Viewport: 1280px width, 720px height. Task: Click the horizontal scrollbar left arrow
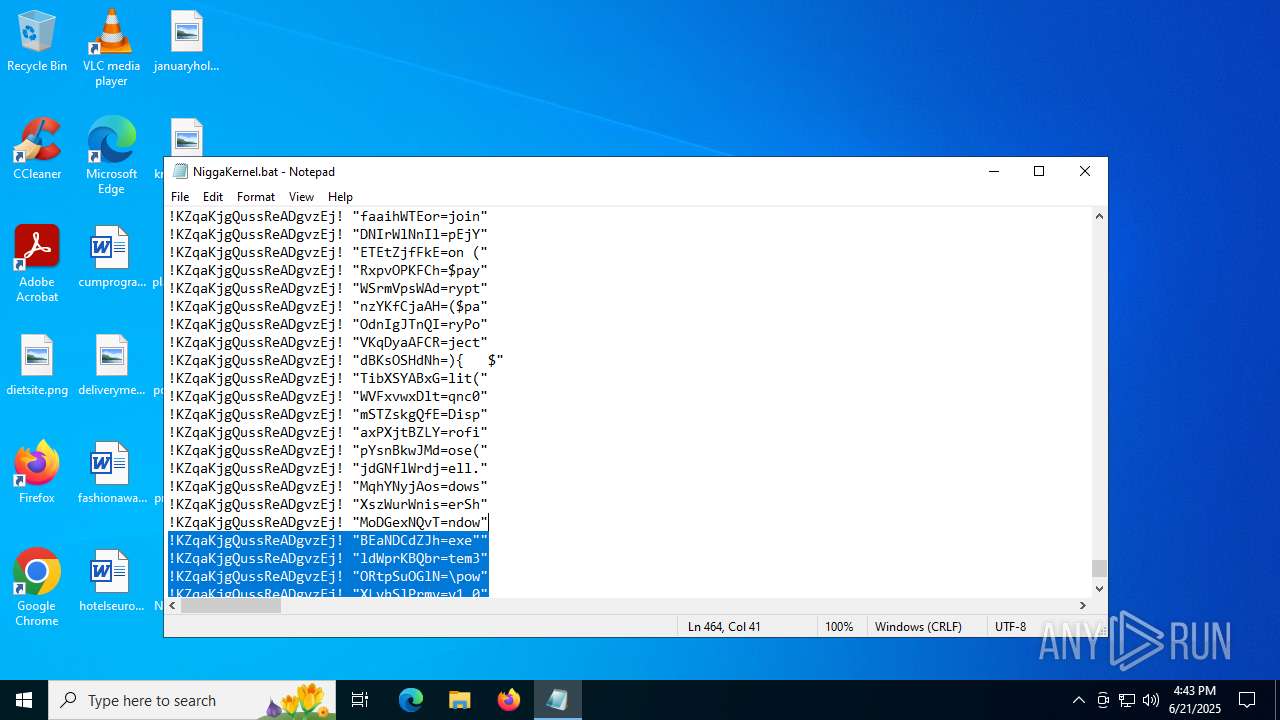173,605
